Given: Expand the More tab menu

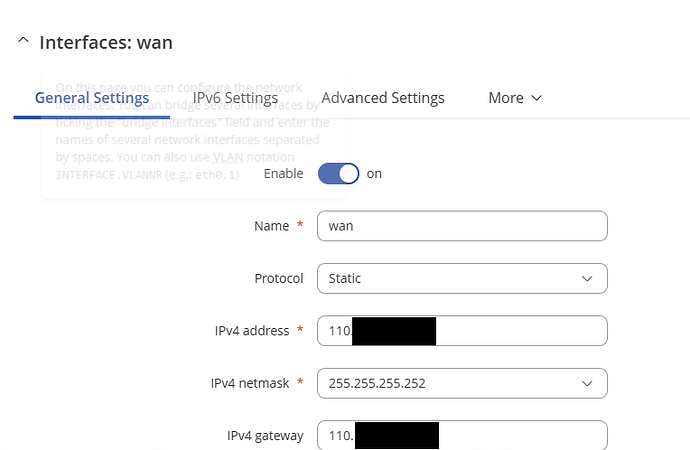Looking at the screenshot, I should (515, 98).
